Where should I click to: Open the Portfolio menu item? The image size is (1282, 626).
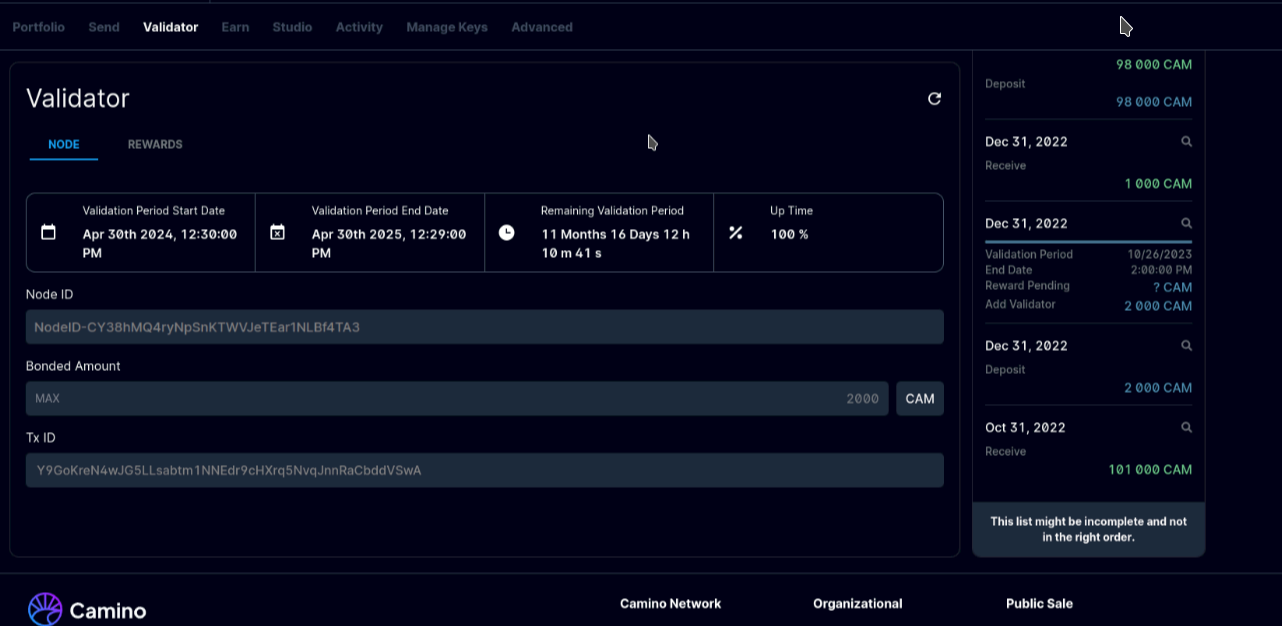point(38,27)
